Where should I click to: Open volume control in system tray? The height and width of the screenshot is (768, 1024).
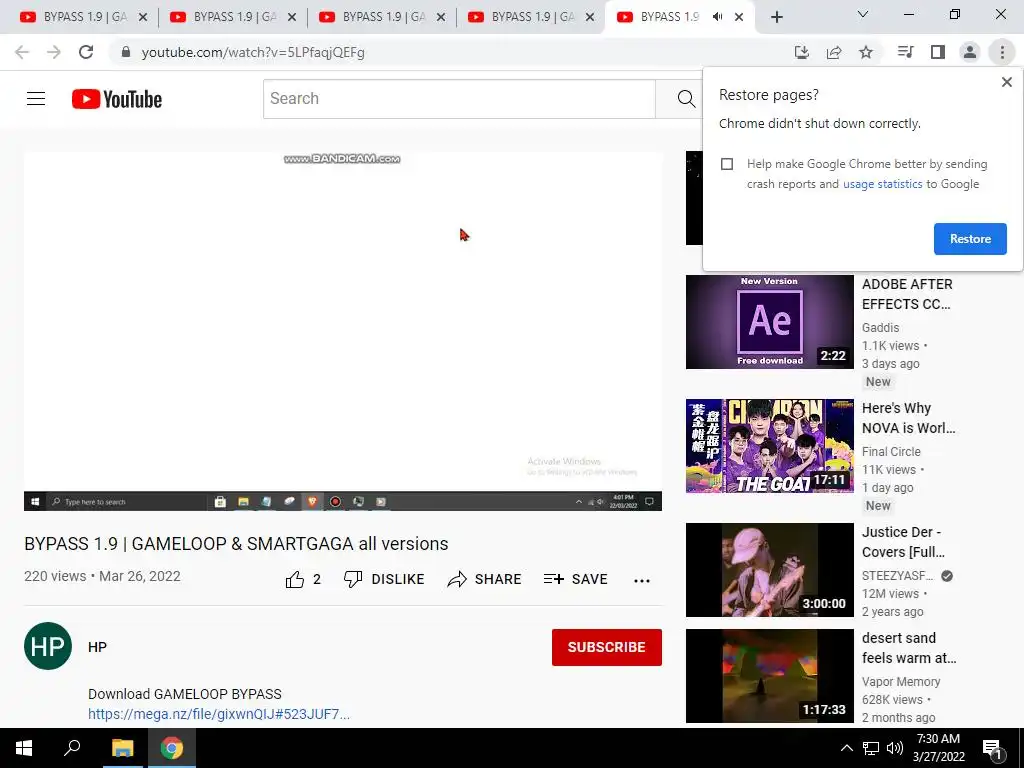895,748
